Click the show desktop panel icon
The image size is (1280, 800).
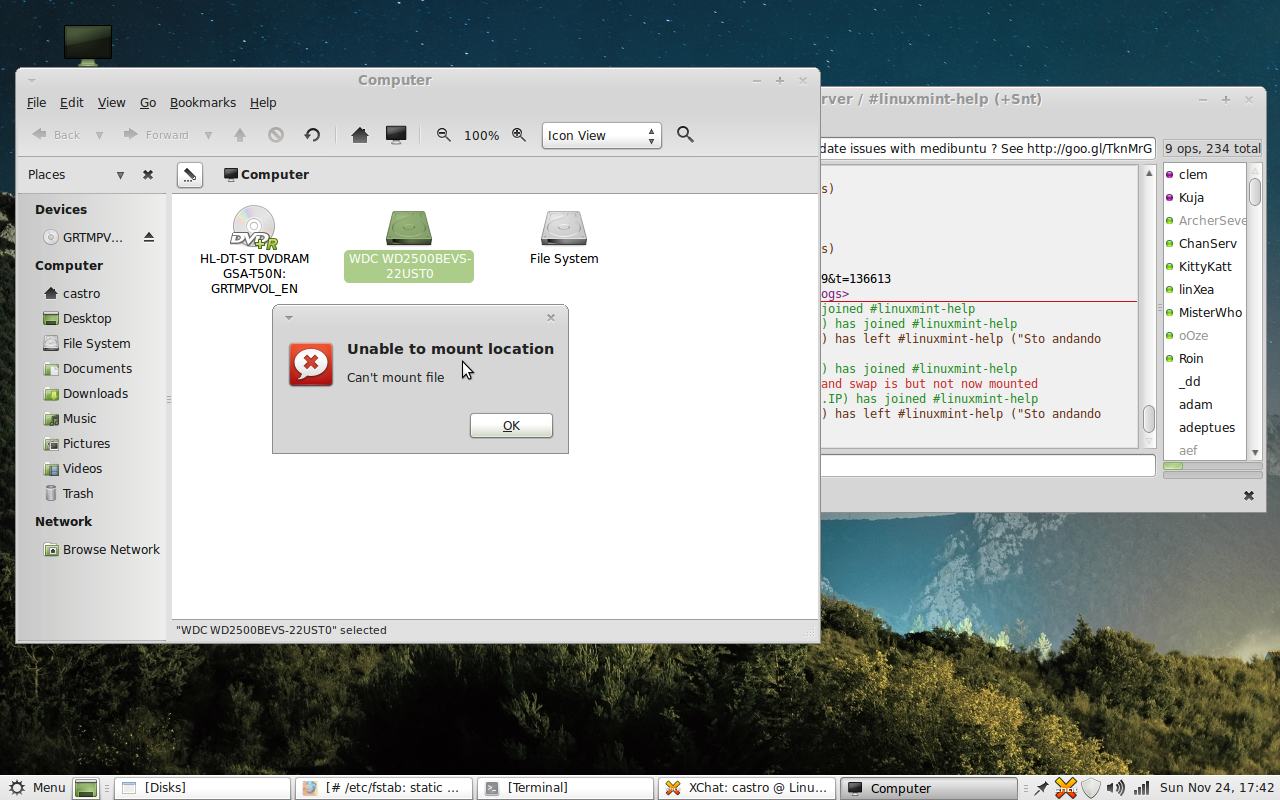coord(87,788)
